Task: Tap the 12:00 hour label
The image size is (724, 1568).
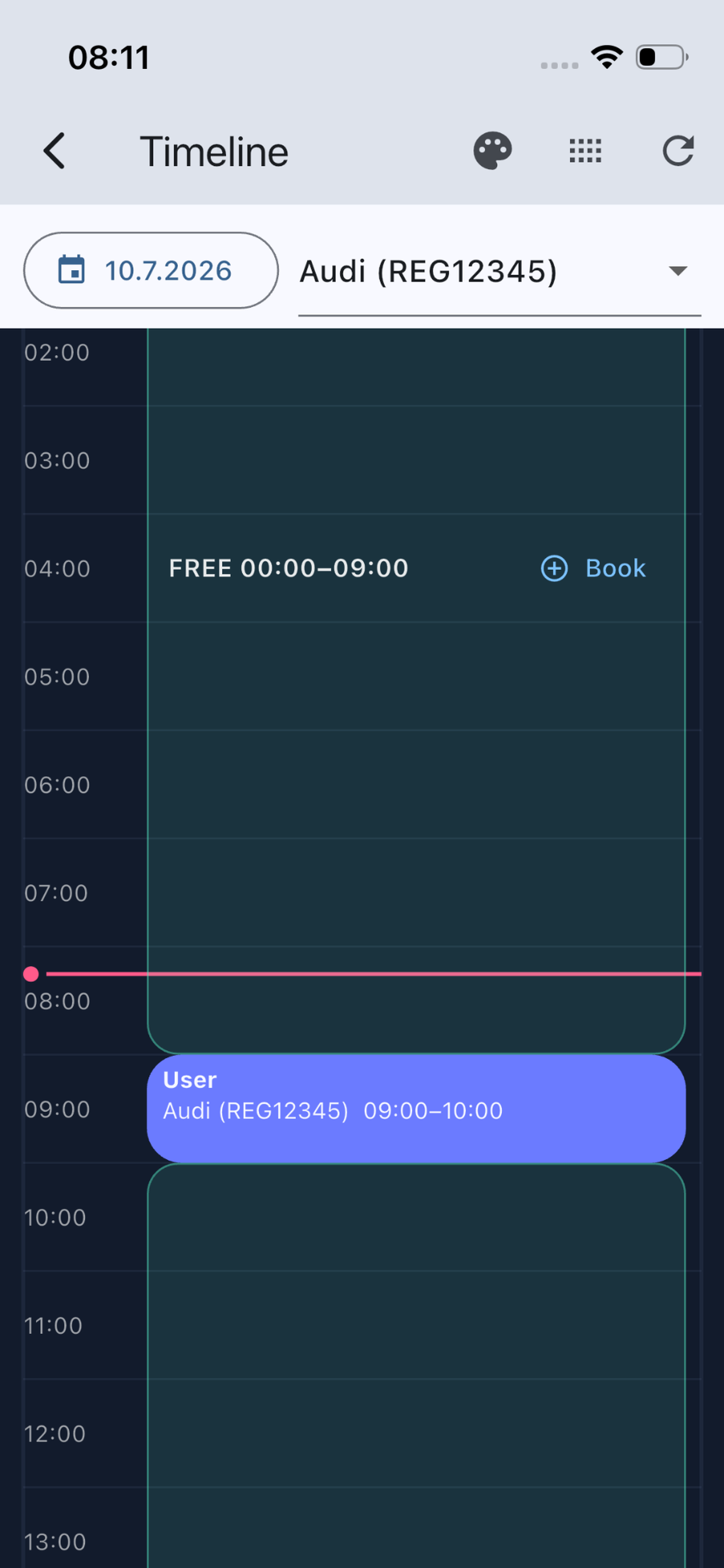Action: point(55,1434)
